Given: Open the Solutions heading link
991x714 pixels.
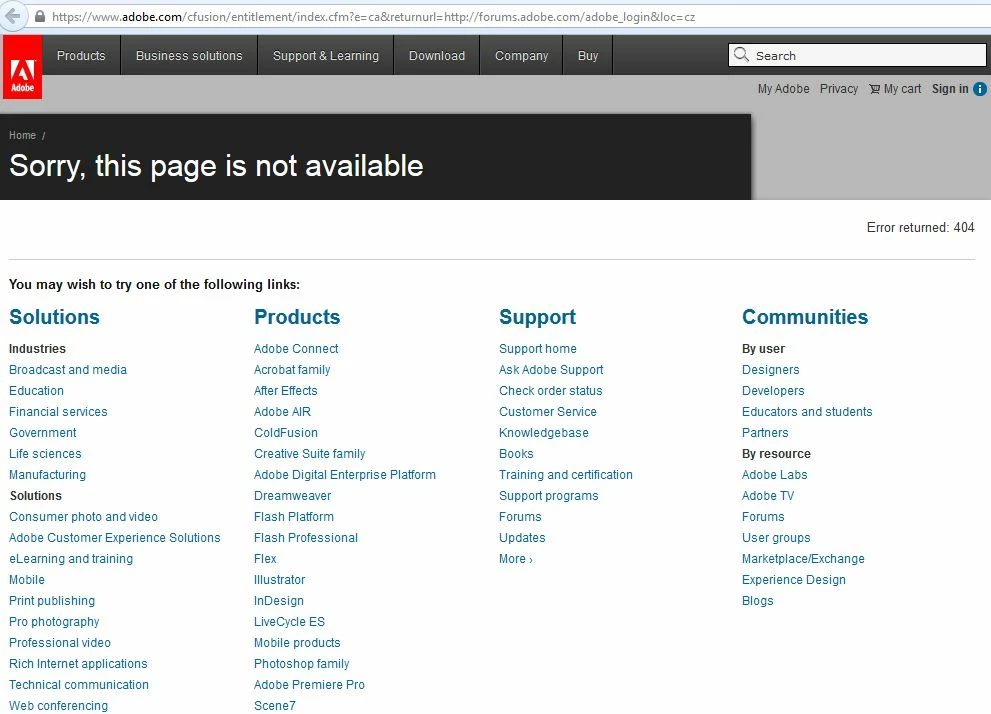Looking at the screenshot, I should [54, 317].
